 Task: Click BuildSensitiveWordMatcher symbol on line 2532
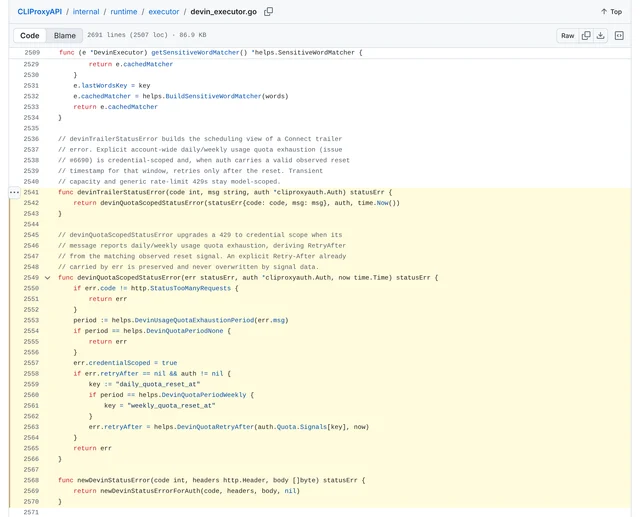click(213, 96)
